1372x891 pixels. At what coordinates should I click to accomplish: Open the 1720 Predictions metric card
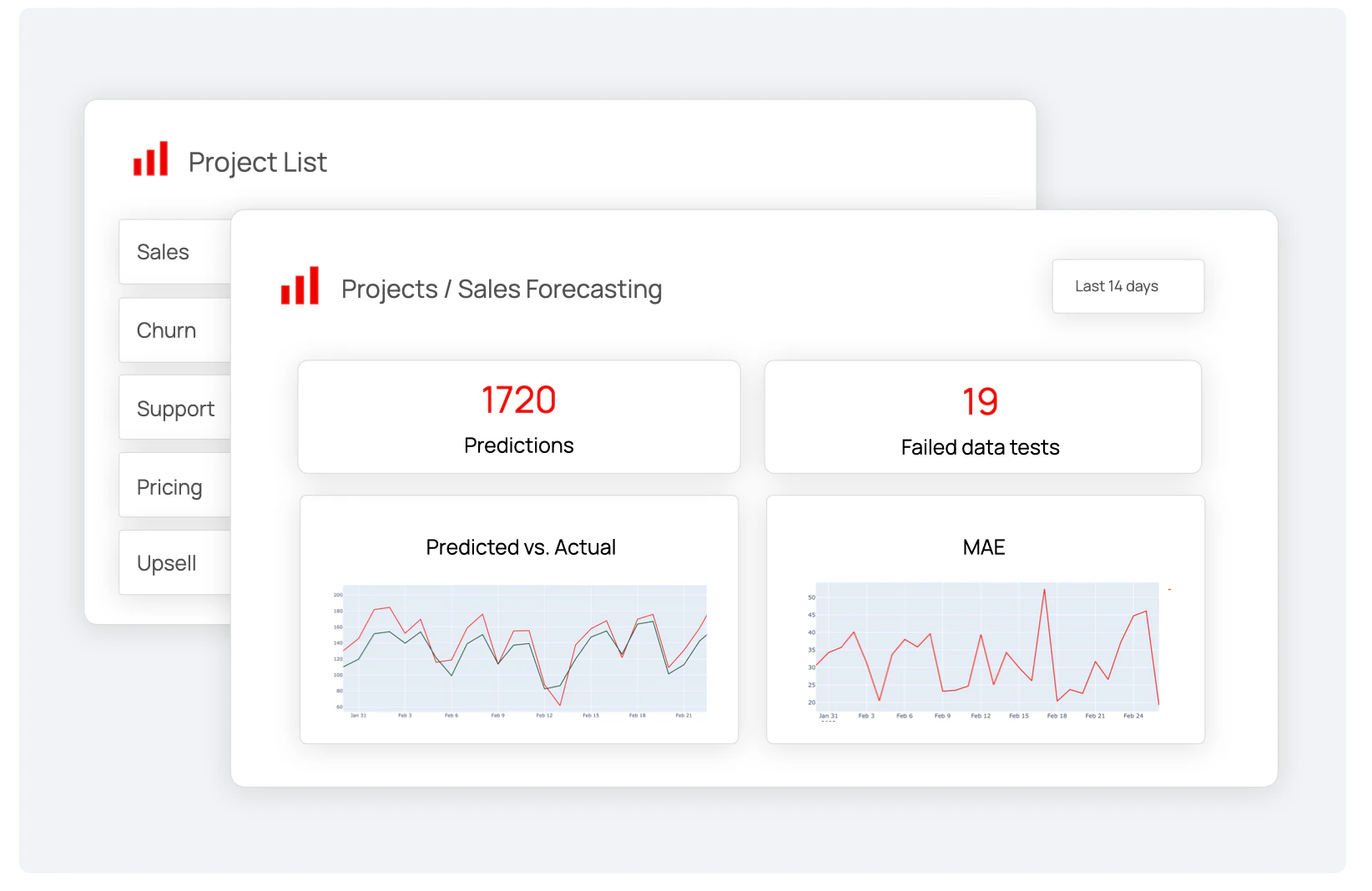pos(519,417)
